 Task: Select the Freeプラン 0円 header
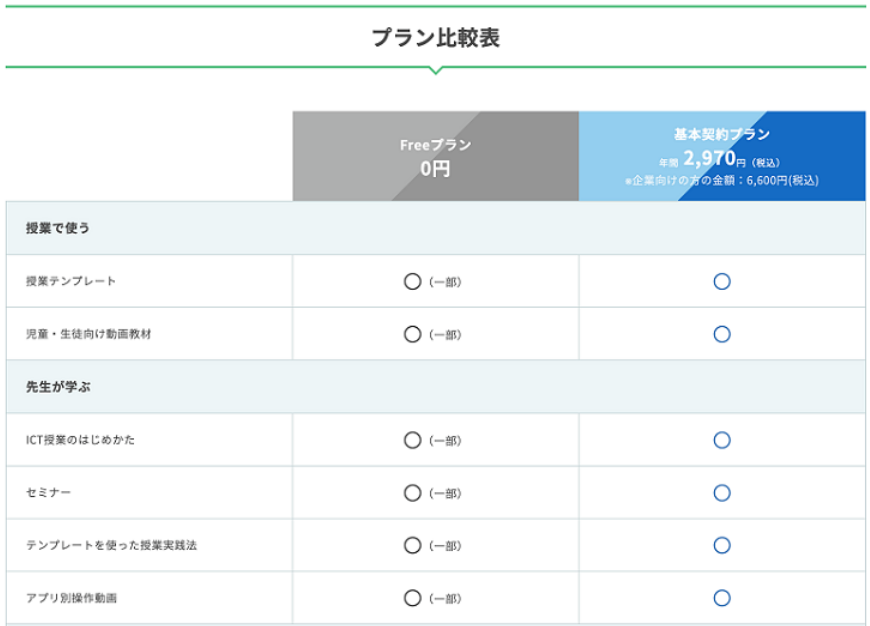pyautogui.click(x=435, y=157)
